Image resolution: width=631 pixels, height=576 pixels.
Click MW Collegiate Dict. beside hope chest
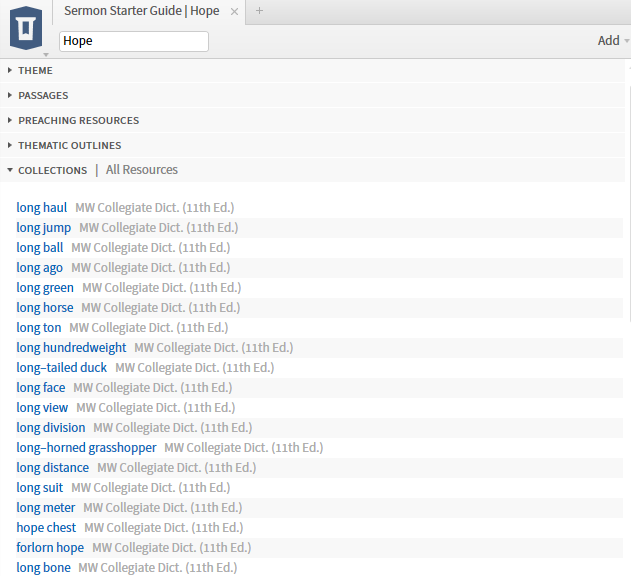click(x=163, y=528)
